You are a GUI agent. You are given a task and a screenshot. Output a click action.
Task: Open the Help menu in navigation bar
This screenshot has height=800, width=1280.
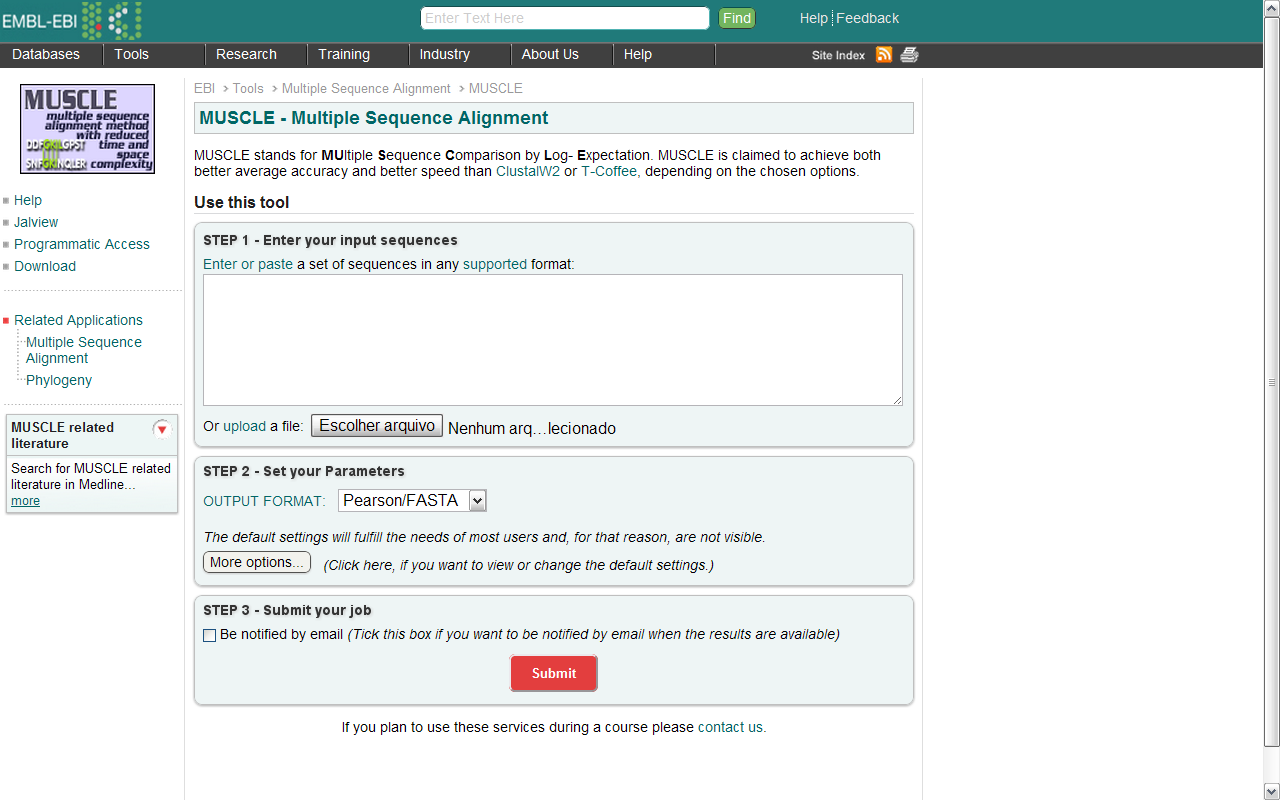coord(638,54)
